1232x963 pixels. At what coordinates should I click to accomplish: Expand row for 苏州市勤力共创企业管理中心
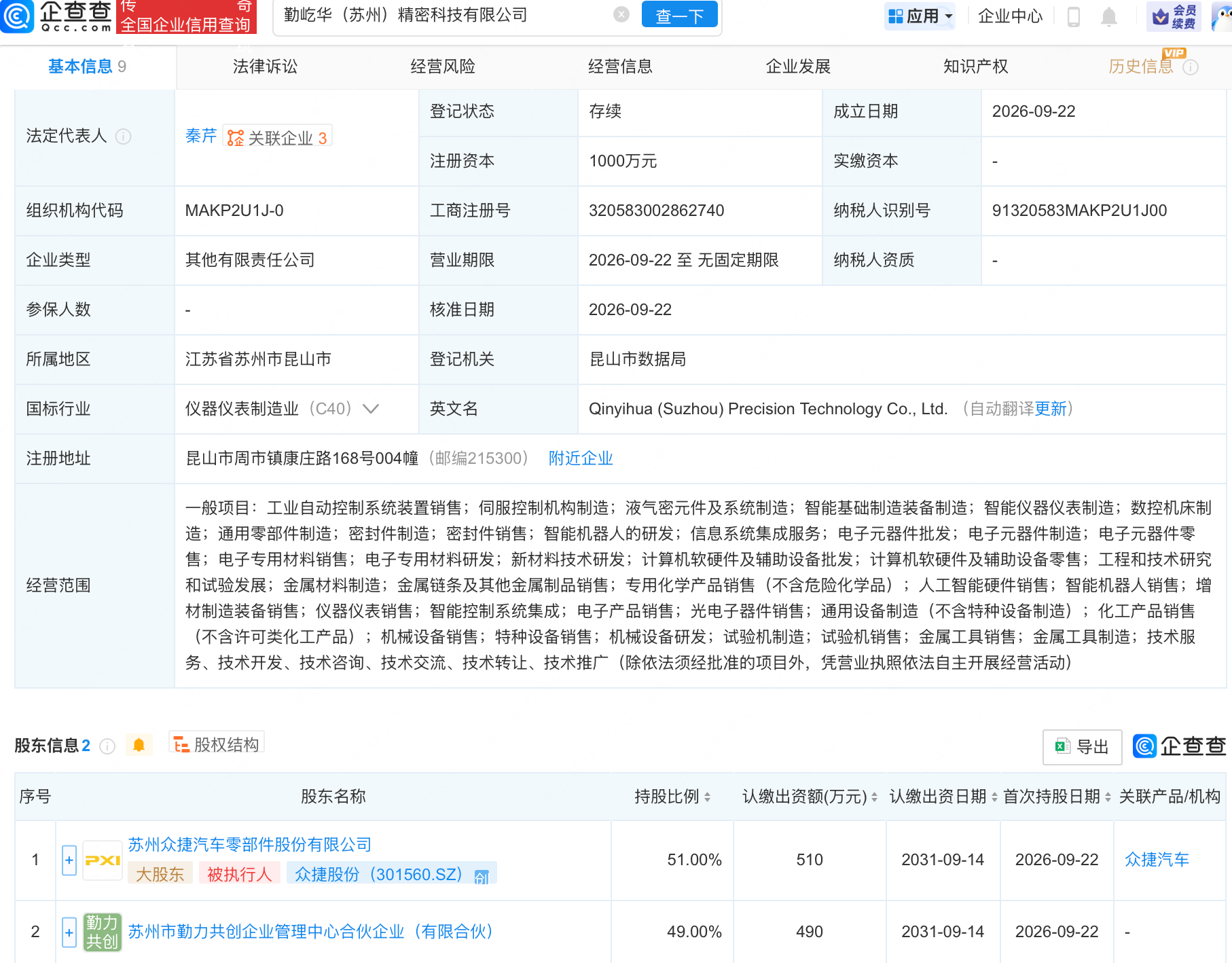tap(69, 932)
